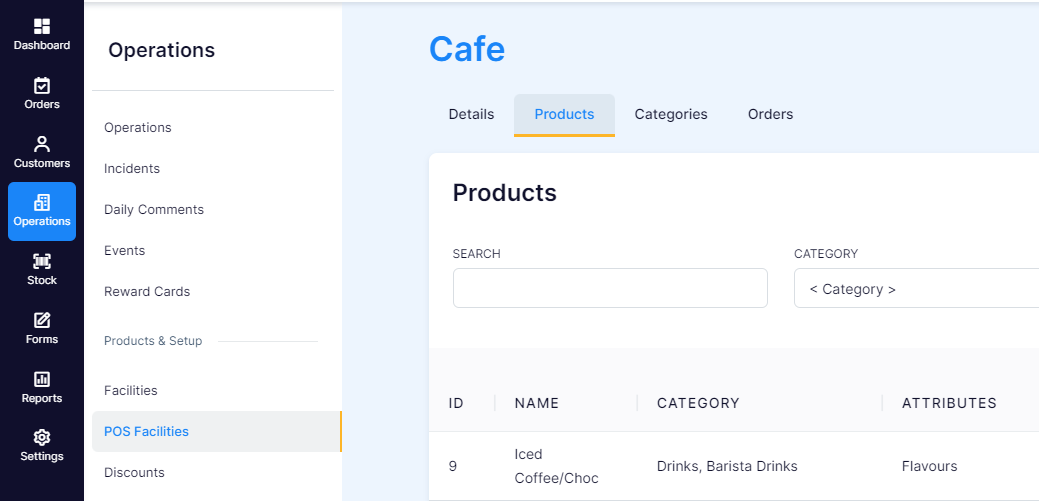Open Facilities under Products & Setup
The width and height of the screenshot is (1039, 501).
[131, 390]
